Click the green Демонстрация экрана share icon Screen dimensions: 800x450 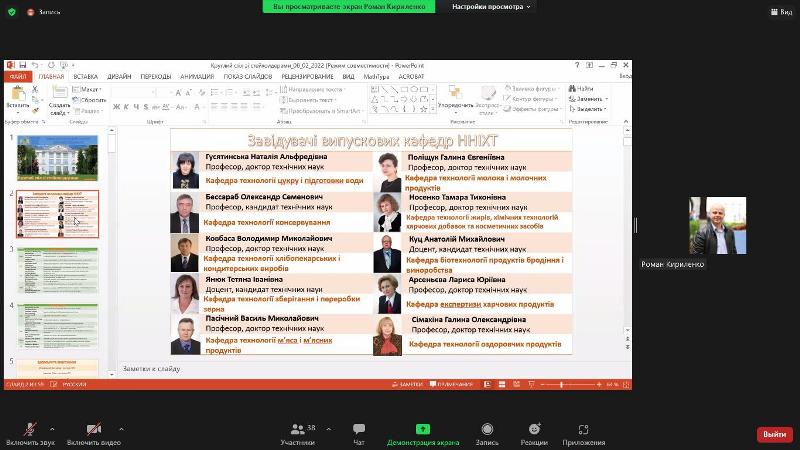(423, 429)
